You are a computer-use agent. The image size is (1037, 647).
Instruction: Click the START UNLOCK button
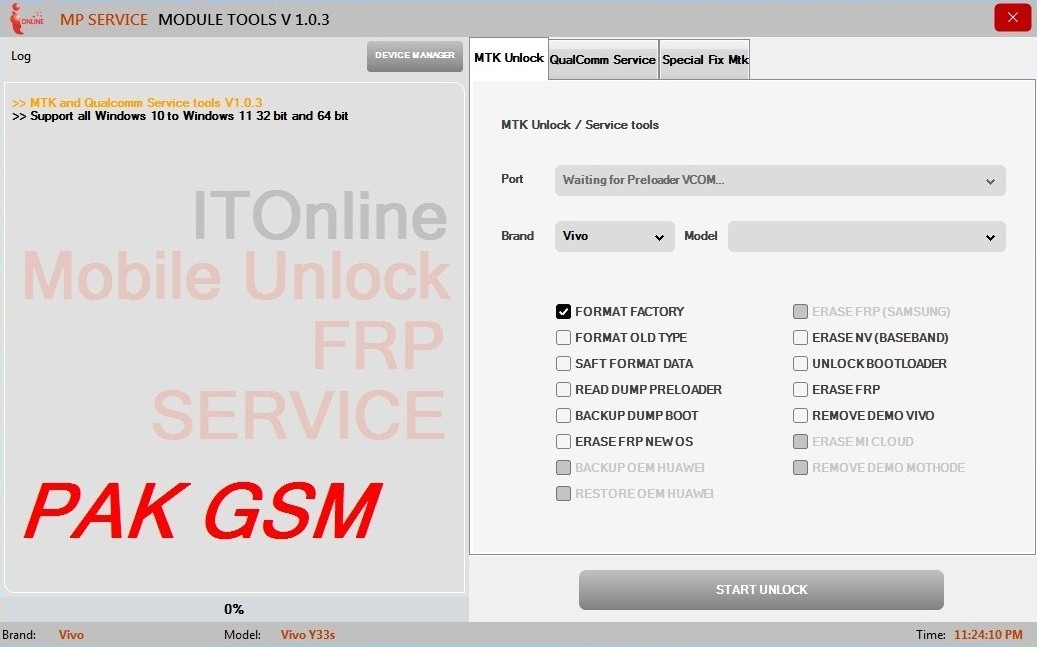pyautogui.click(x=761, y=589)
